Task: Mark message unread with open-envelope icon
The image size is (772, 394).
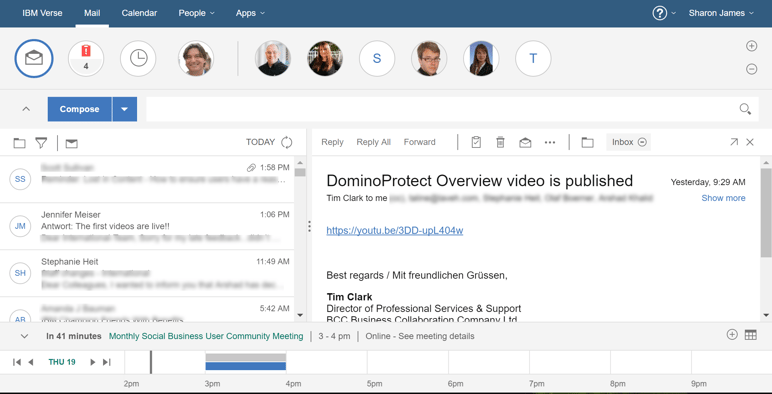Action: click(525, 142)
